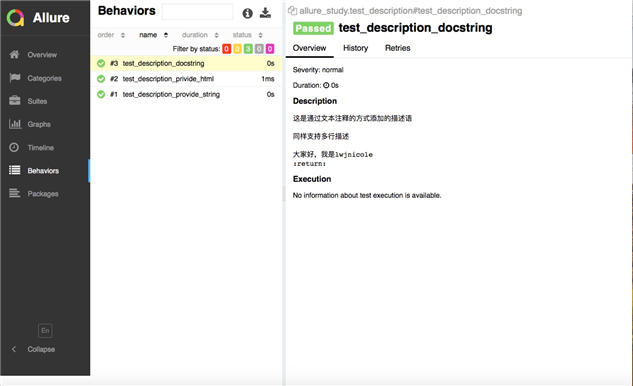Copy test full name using clipboard icon
Screen dimensions: 633x386
(293, 11)
